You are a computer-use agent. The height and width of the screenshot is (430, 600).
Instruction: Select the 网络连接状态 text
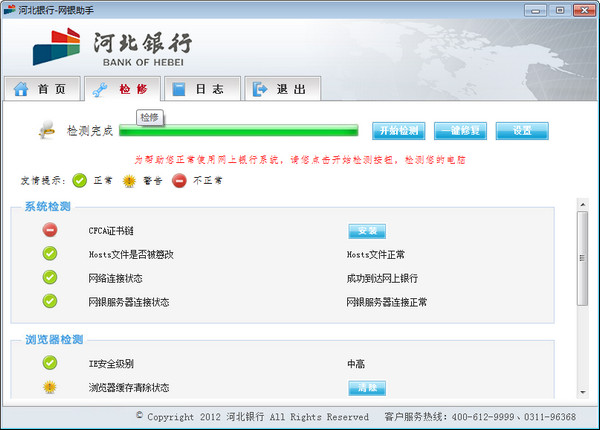click(115, 279)
